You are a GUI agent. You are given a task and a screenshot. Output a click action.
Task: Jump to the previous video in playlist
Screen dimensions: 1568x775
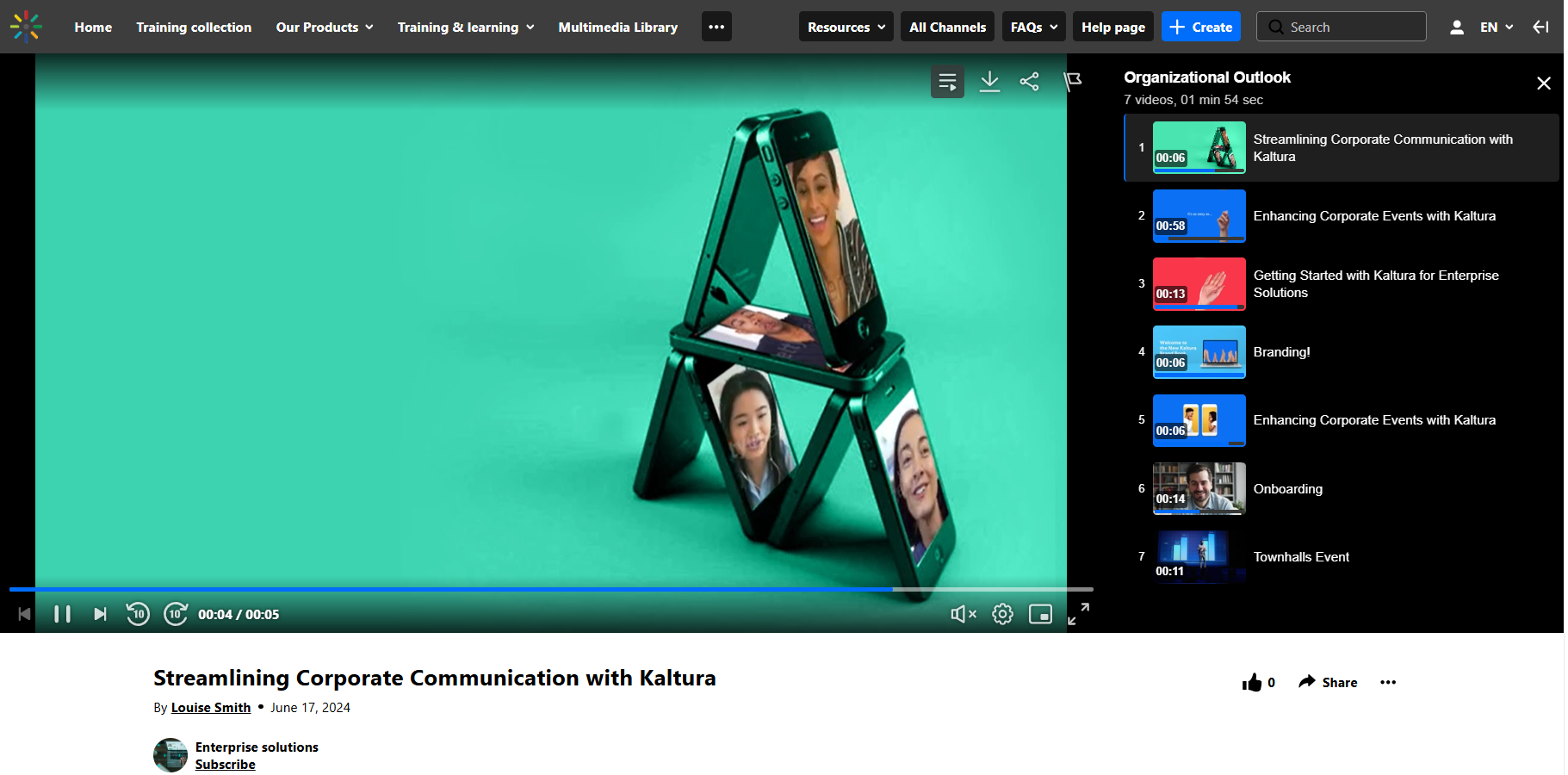[25, 614]
